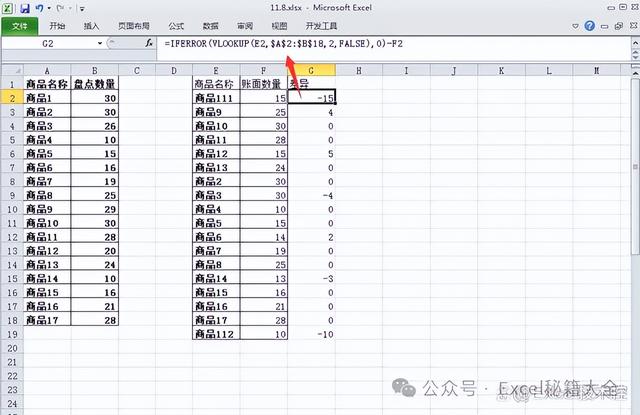This screenshot has height=415, width=640.
Task: Click the workbook minimize icon under title bar
Action: [x=604, y=27]
